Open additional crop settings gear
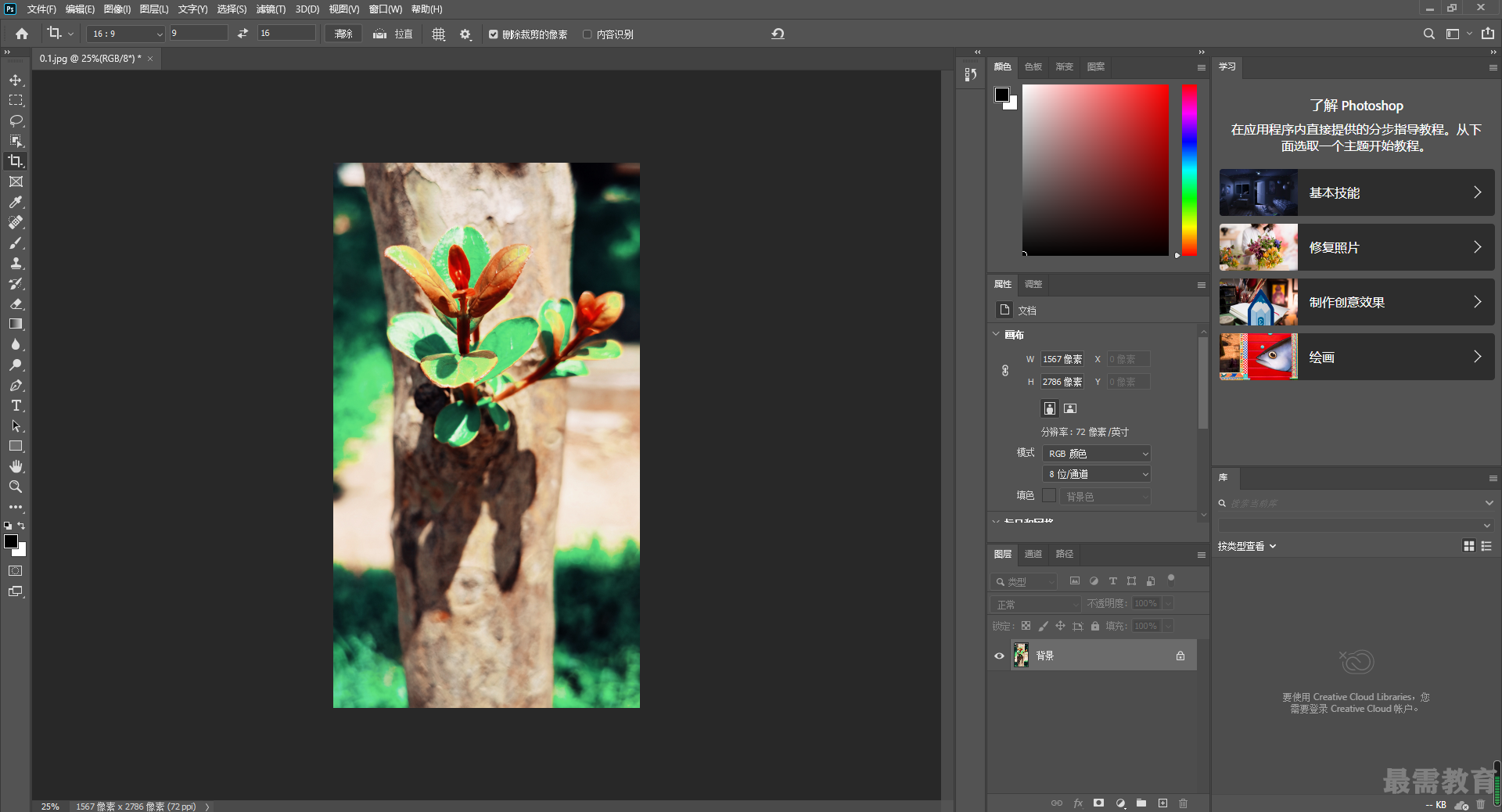The image size is (1502, 812). pyautogui.click(x=465, y=34)
